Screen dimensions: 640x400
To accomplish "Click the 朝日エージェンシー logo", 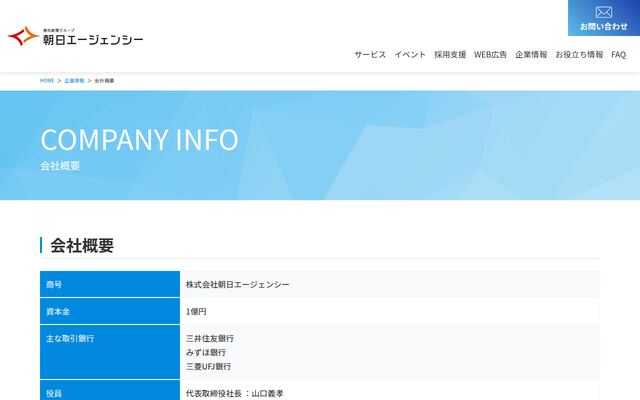I will point(76,36).
